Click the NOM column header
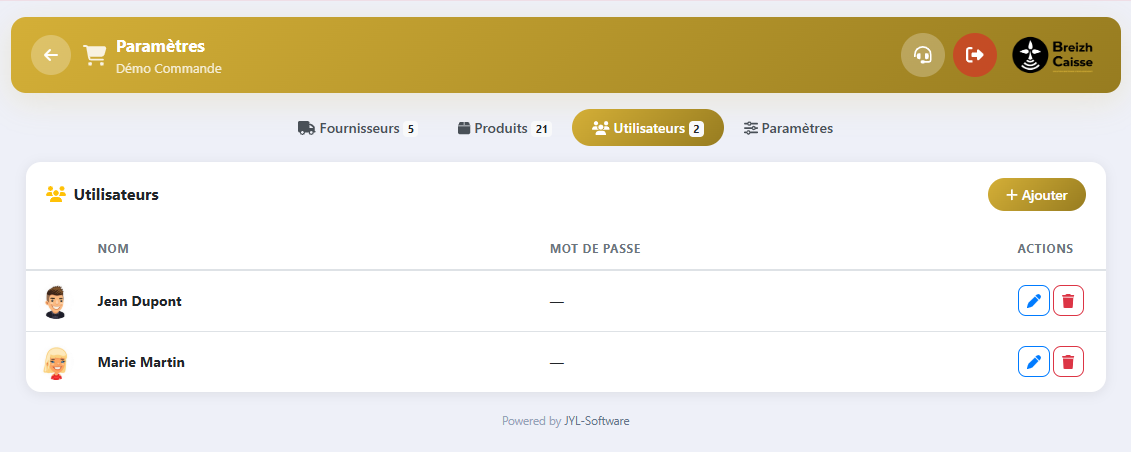Image resolution: width=1131 pixels, height=452 pixels. coord(113,248)
